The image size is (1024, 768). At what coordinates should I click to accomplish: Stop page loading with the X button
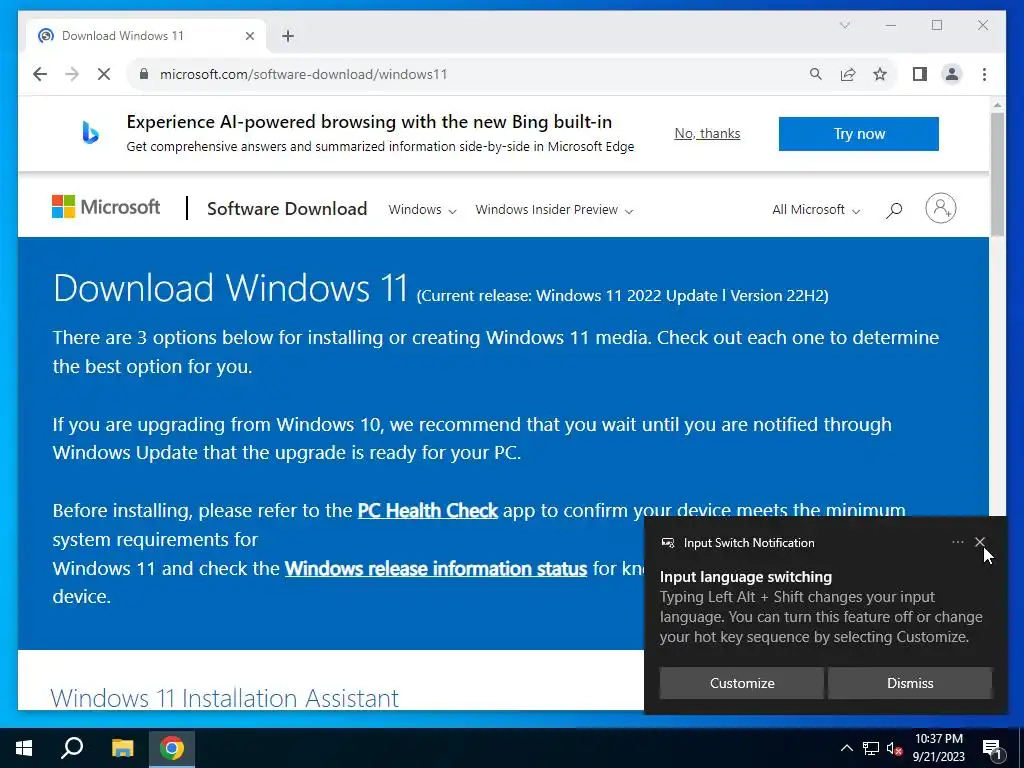click(x=104, y=74)
